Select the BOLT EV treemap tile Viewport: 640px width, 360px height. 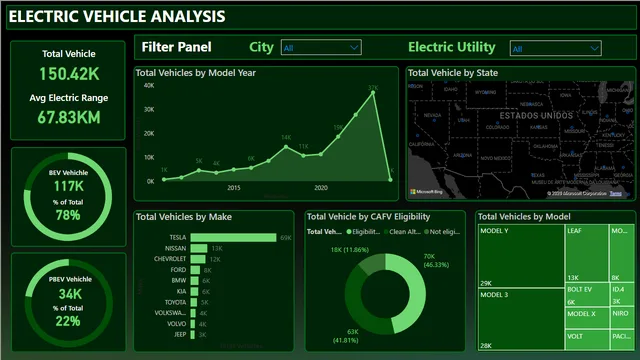[x=587, y=295]
